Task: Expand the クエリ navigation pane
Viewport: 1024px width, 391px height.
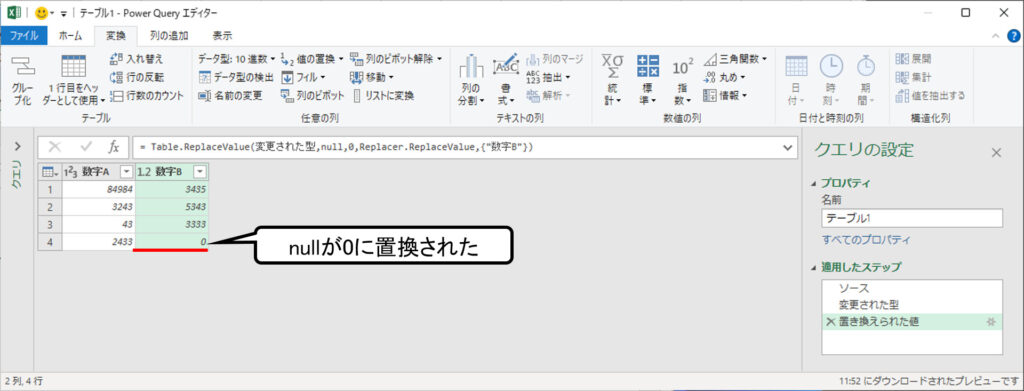Action: click(x=18, y=146)
